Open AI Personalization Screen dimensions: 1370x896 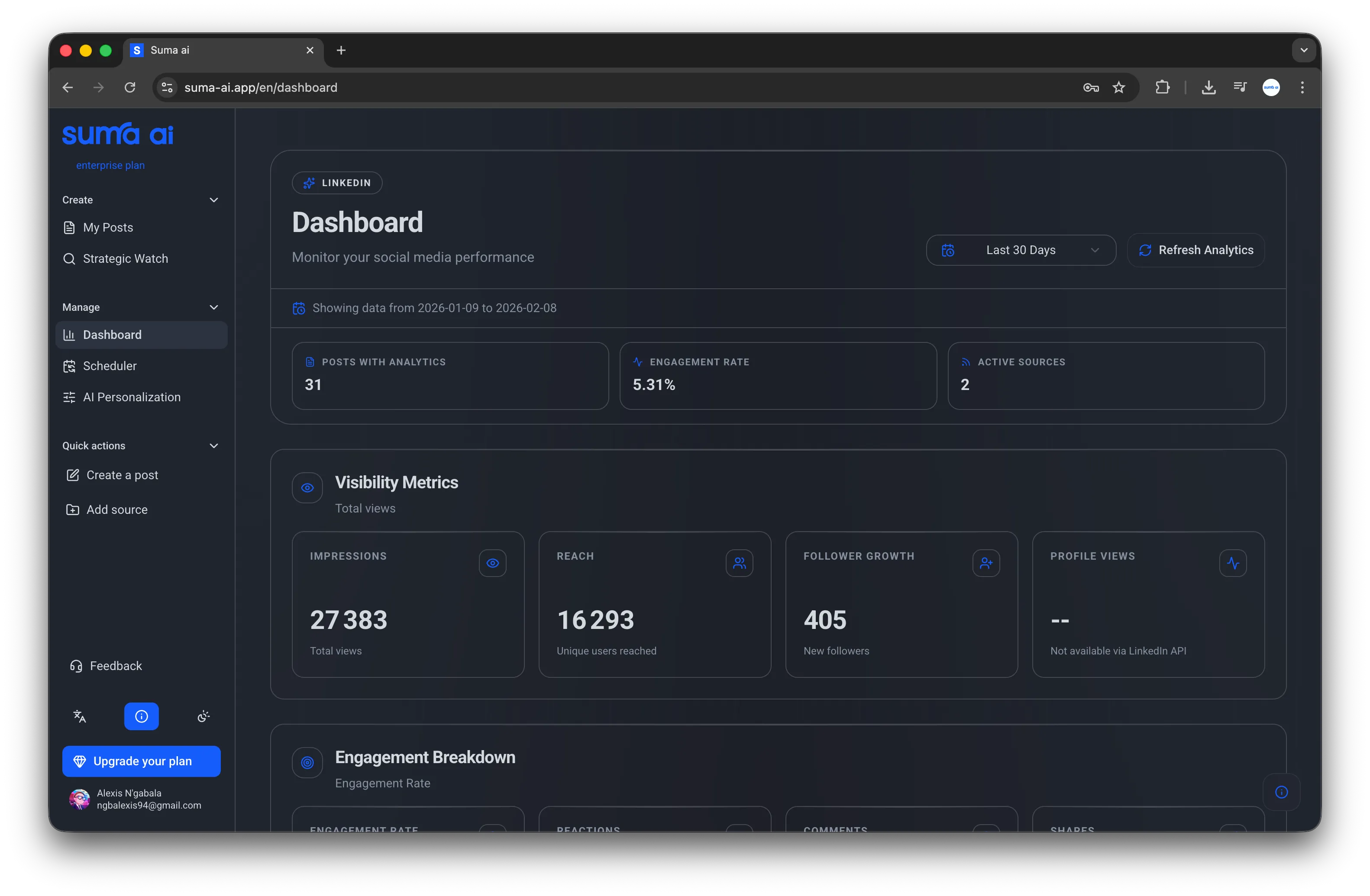(x=142, y=397)
